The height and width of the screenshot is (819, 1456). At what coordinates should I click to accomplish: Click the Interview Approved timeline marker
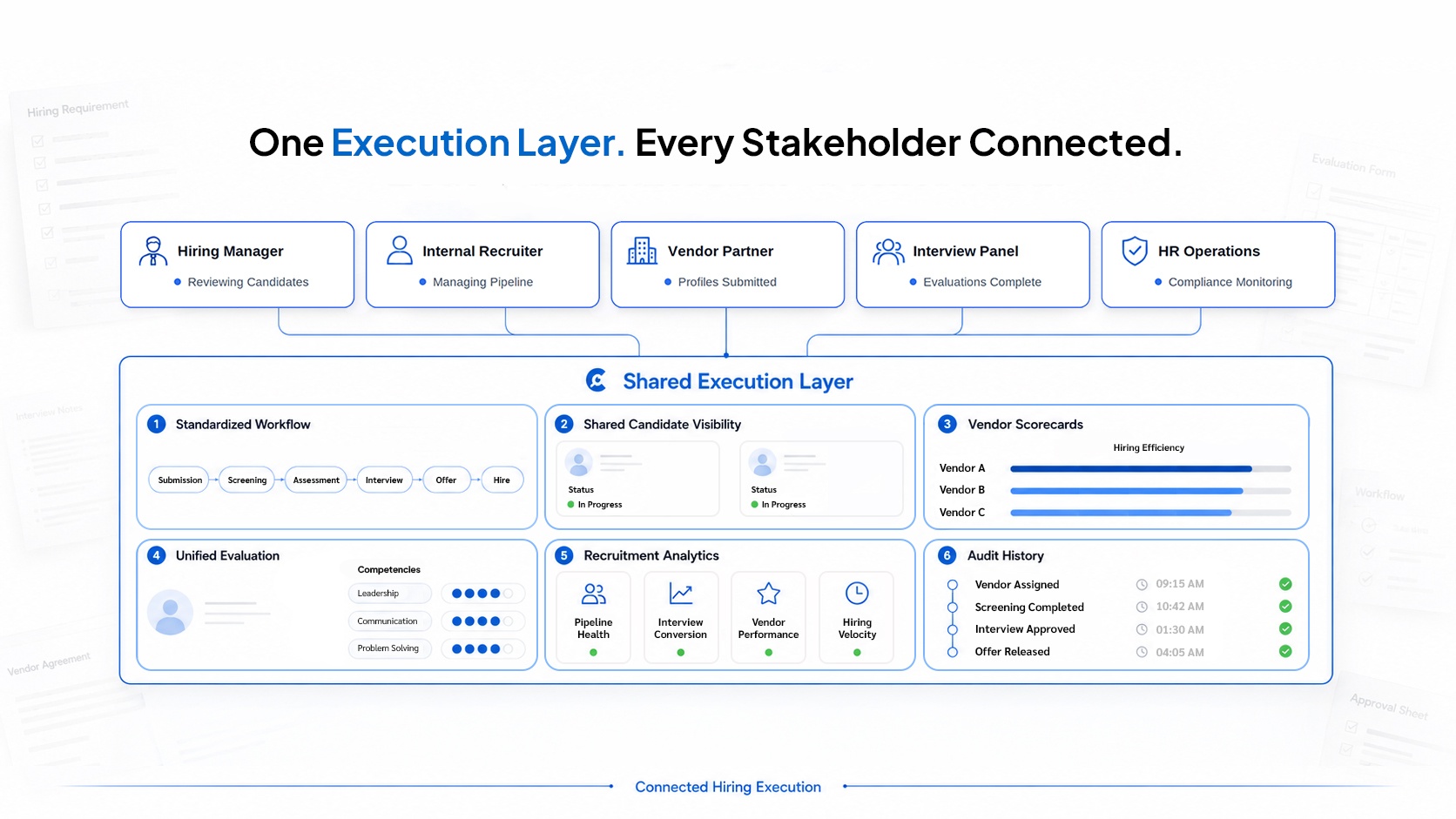953,629
